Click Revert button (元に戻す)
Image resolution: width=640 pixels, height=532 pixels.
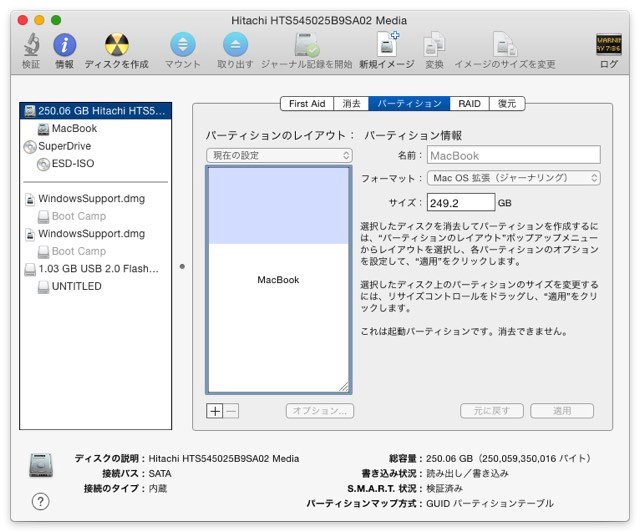tap(492, 411)
